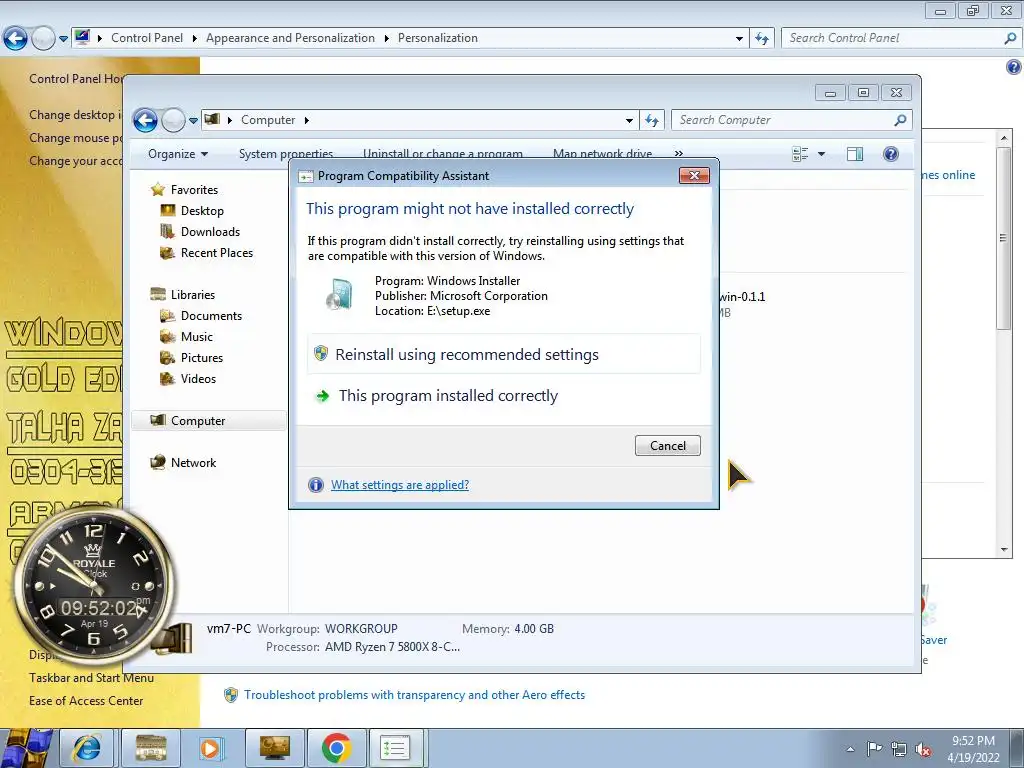Choose Reinstall using recommended settings
The height and width of the screenshot is (768, 1024).
point(504,355)
